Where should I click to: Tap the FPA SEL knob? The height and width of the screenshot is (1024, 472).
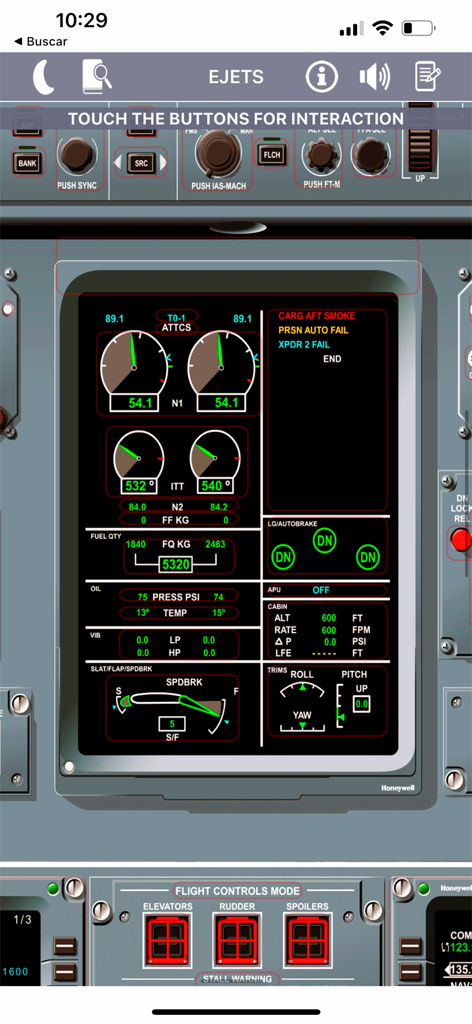click(372, 155)
